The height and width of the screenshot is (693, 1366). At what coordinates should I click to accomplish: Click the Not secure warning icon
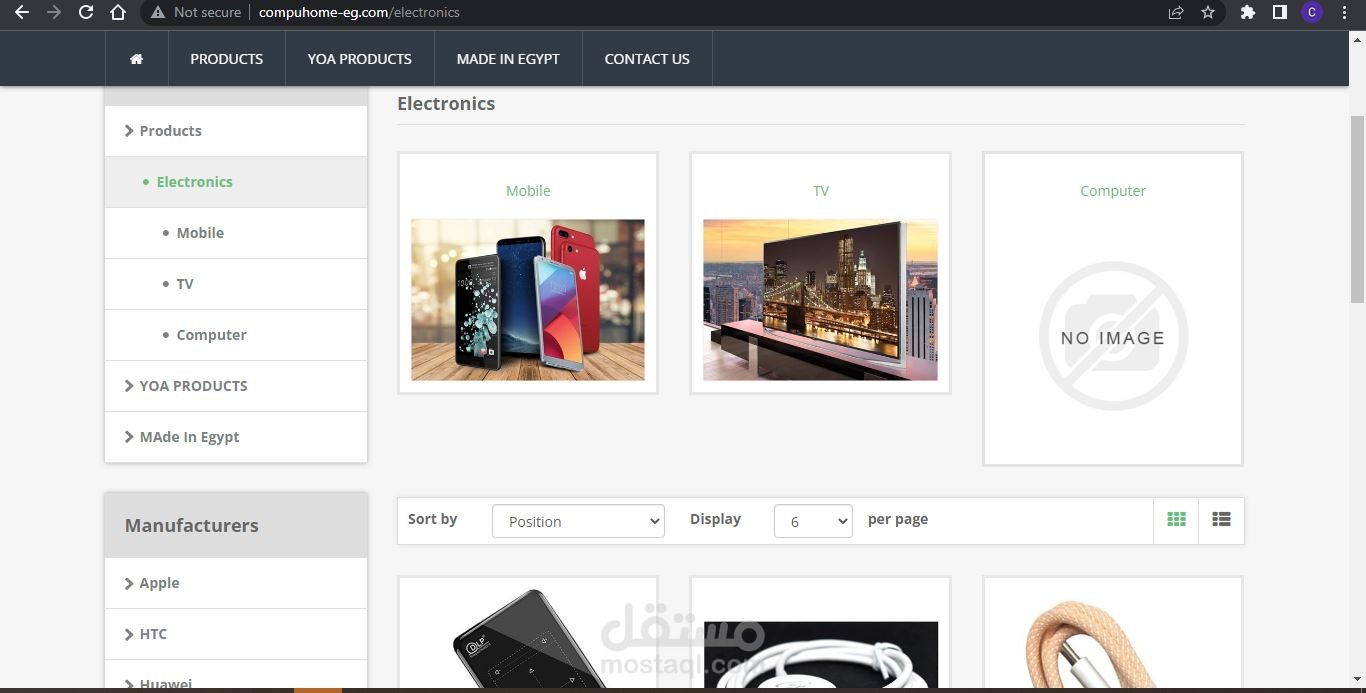(x=158, y=13)
